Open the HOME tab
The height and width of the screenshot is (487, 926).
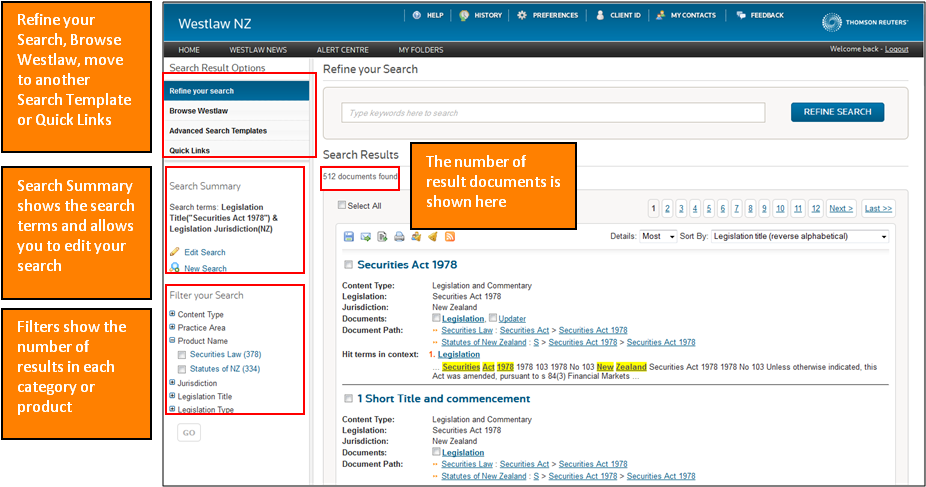click(189, 50)
